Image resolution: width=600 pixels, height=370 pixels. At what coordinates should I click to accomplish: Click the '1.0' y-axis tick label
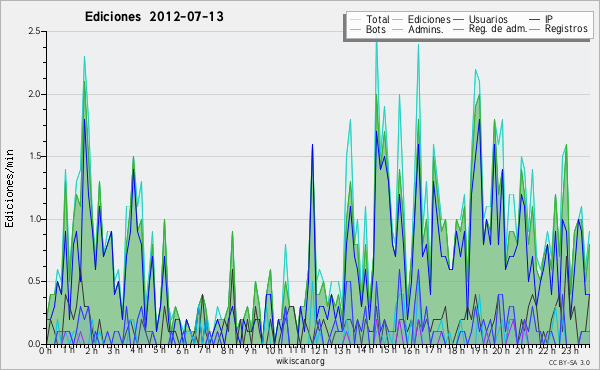pyautogui.click(x=34, y=219)
